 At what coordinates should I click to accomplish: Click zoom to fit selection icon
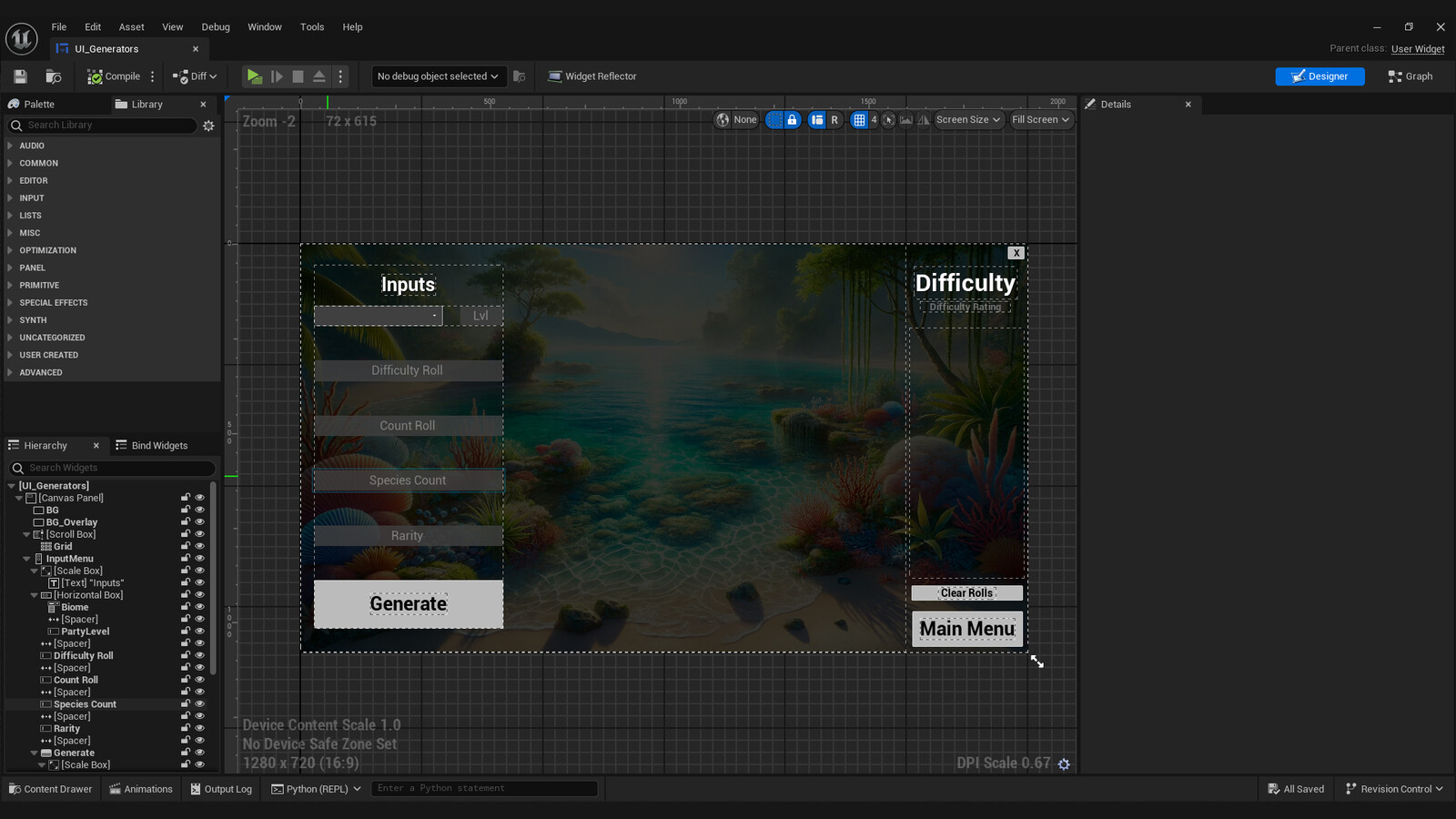[889, 120]
